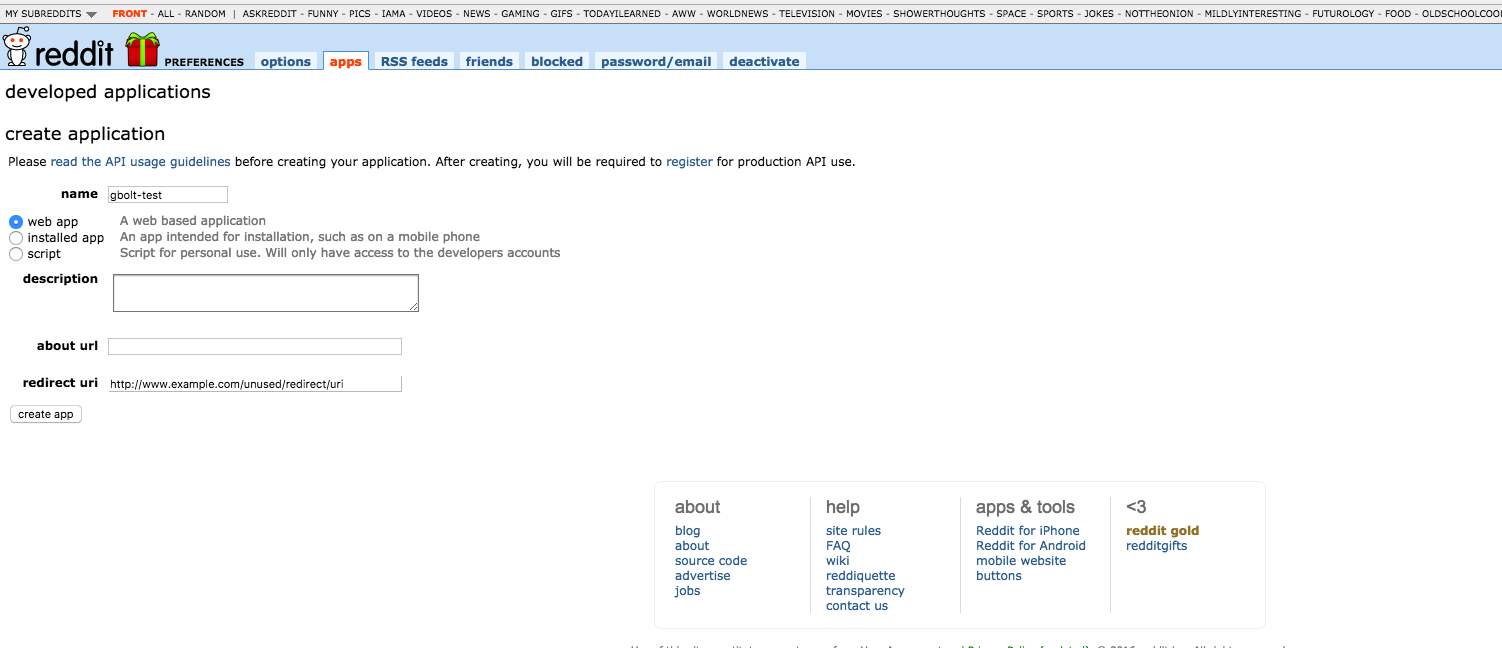The height and width of the screenshot is (648, 1502).
Task: Open the blocked tab
Action: point(557,61)
